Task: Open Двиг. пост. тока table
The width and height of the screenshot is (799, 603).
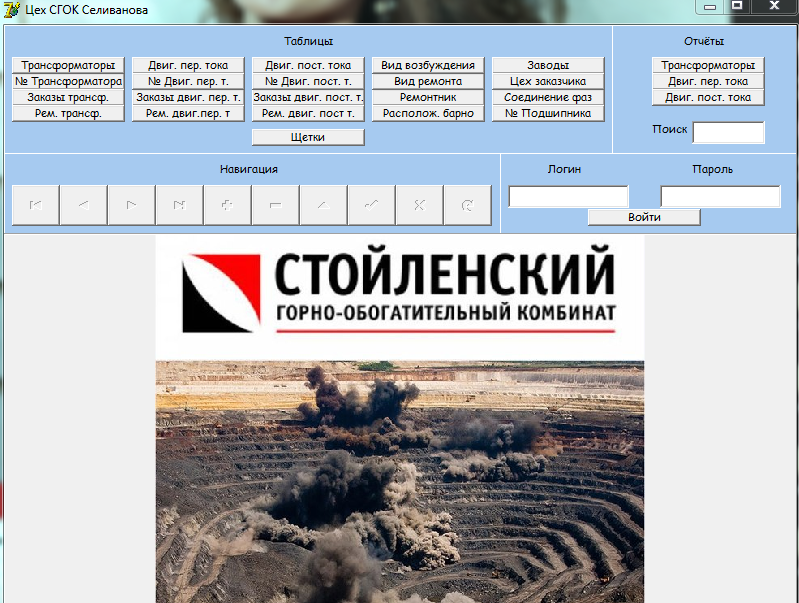Action: (308, 65)
